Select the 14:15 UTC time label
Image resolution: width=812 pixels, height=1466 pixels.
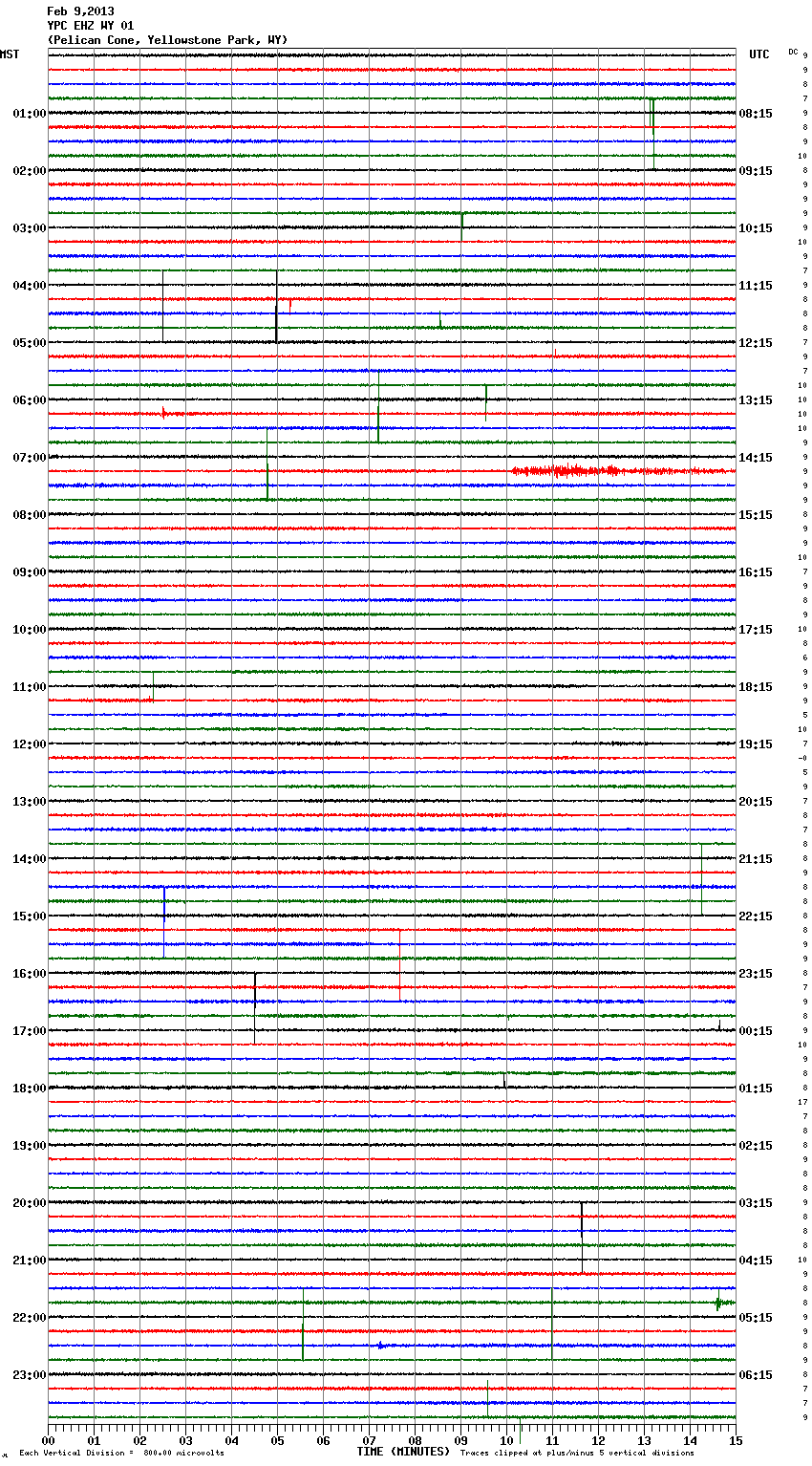(756, 458)
